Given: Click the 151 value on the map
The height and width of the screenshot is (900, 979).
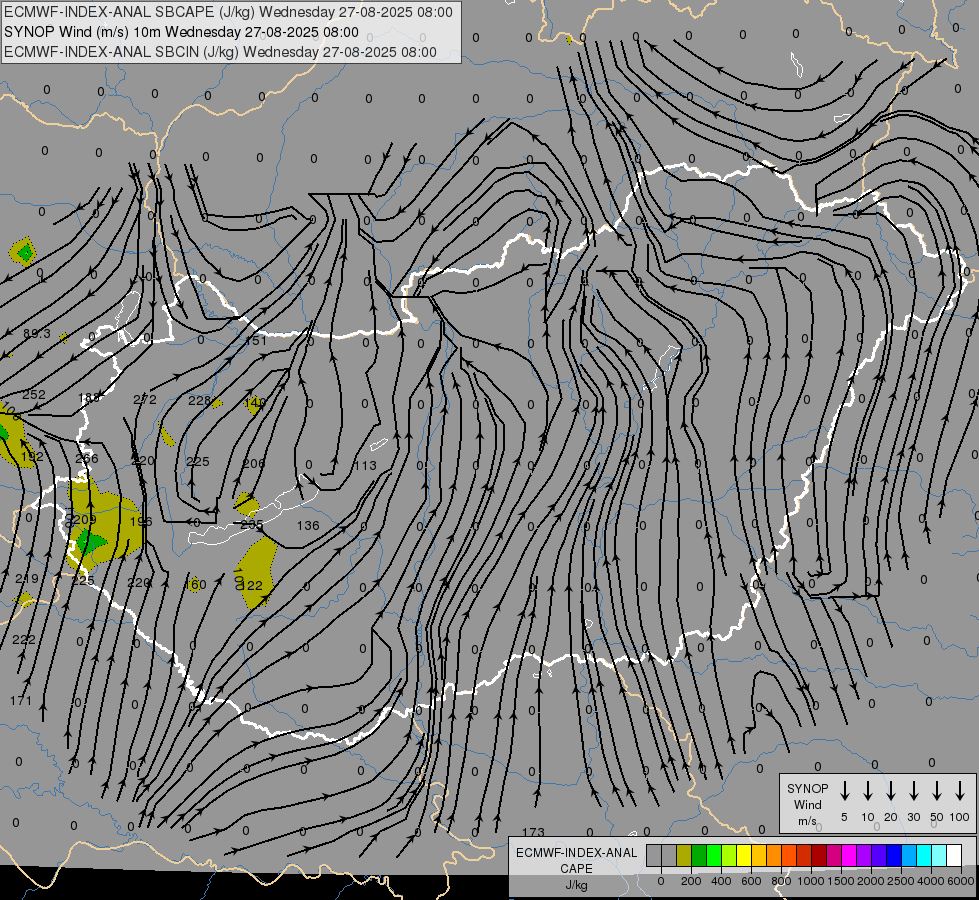Looking at the screenshot, I should click(x=256, y=340).
